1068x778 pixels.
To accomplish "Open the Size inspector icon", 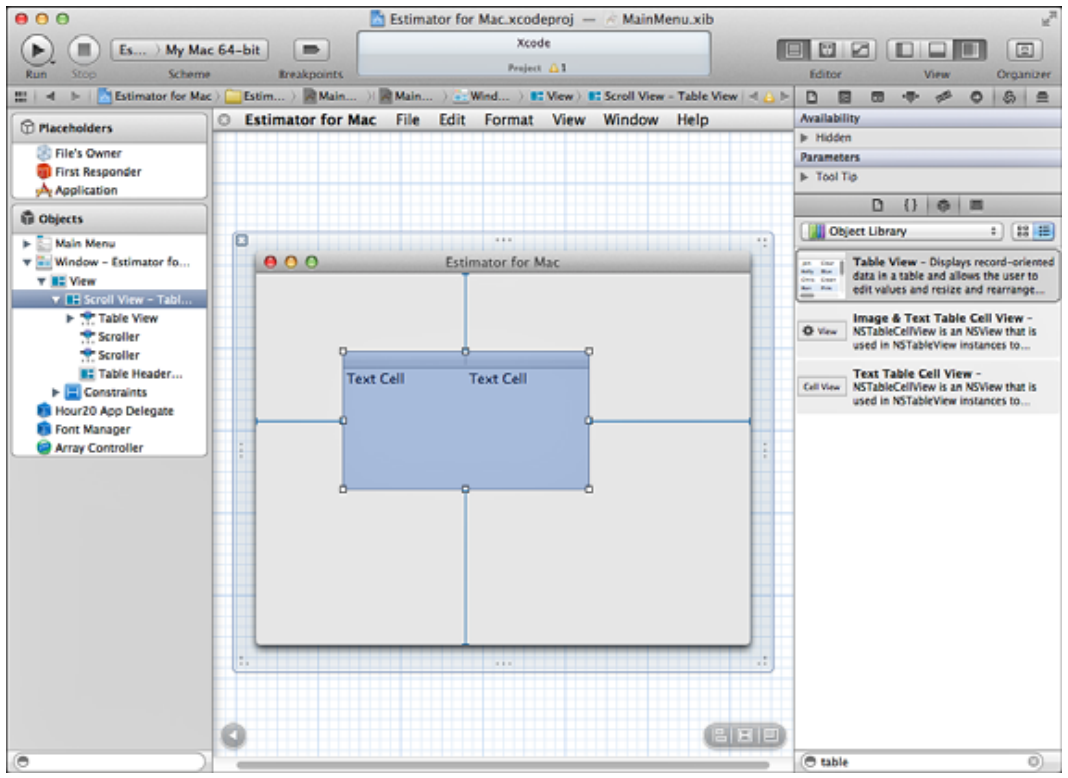I will click(x=943, y=97).
